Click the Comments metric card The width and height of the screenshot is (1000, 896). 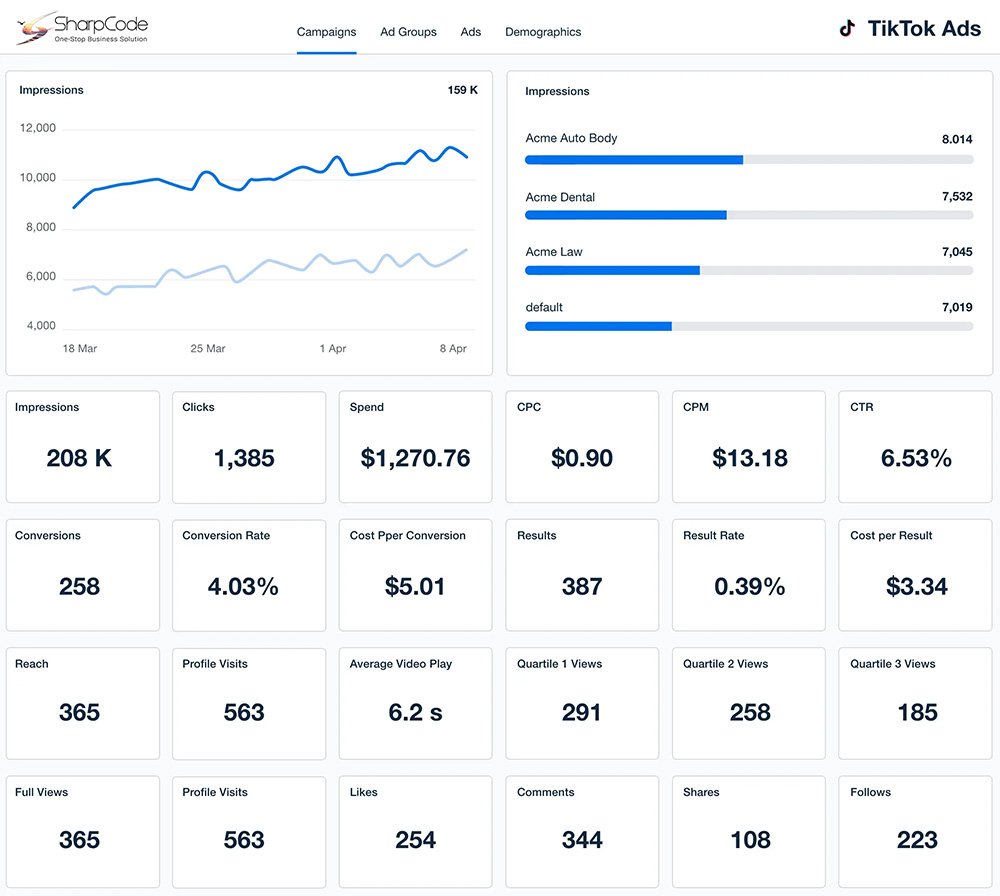point(582,831)
